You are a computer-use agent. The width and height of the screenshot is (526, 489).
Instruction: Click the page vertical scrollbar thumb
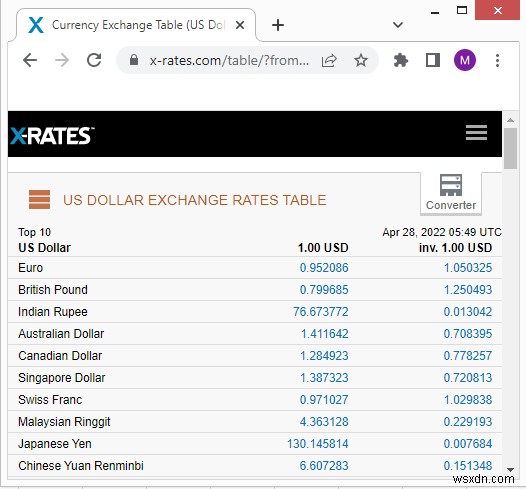click(x=510, y=149)
